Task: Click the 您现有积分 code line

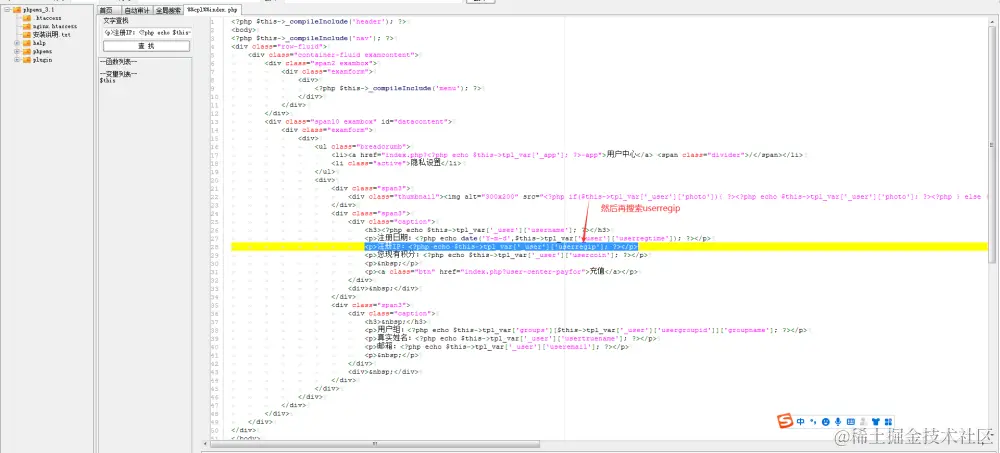Action: coord(507,255)
